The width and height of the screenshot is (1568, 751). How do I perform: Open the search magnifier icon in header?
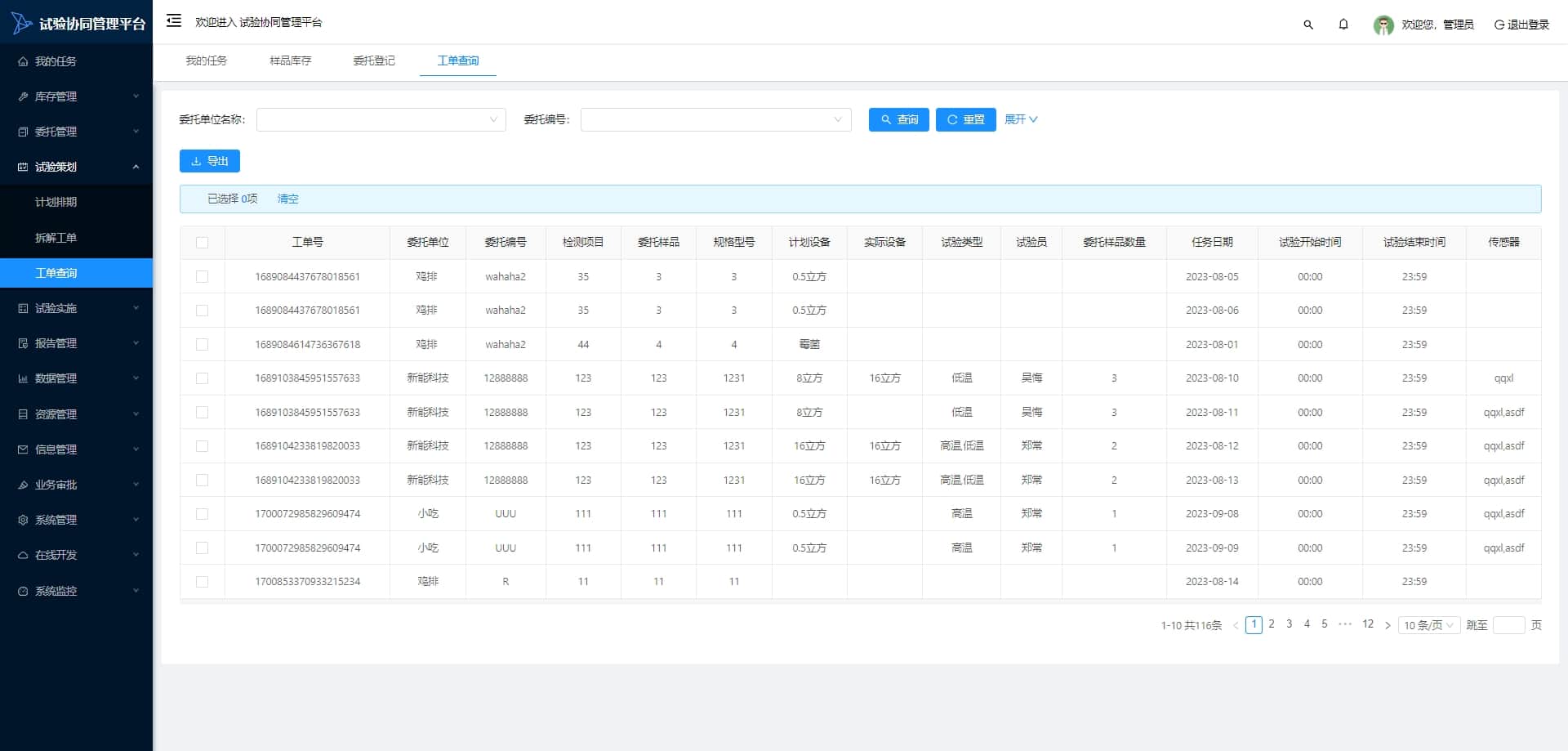coord(1308,25)
